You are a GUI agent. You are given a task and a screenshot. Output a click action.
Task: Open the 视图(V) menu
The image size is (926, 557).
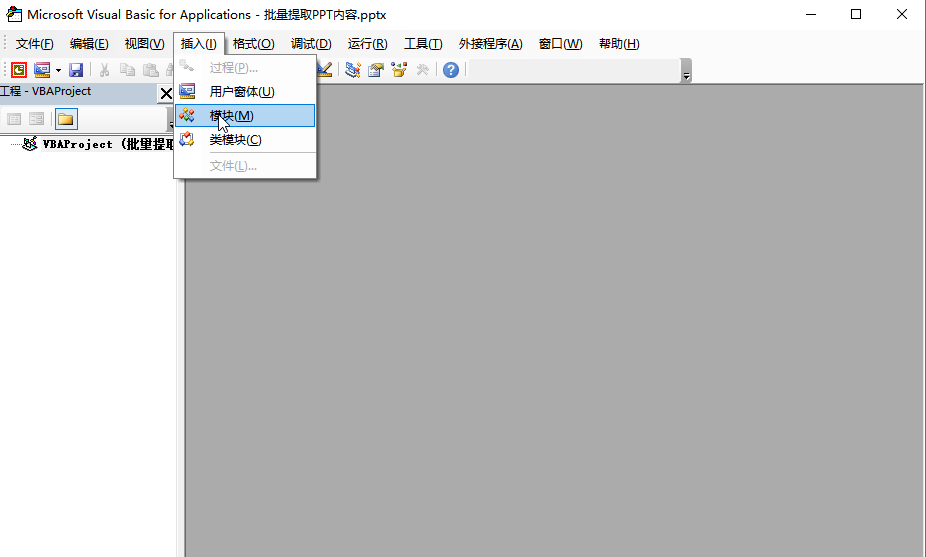[145, 44]
